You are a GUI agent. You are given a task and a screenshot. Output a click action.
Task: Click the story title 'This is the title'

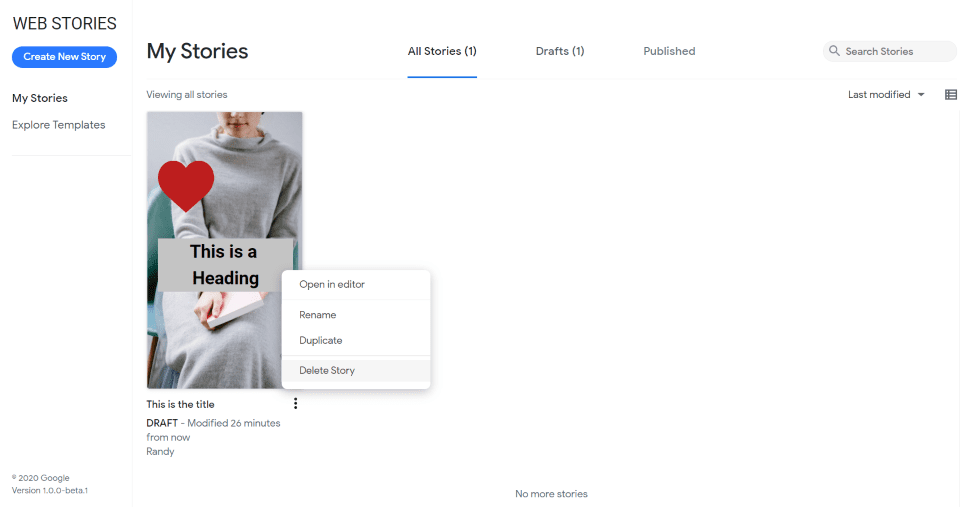coord(180,404)
